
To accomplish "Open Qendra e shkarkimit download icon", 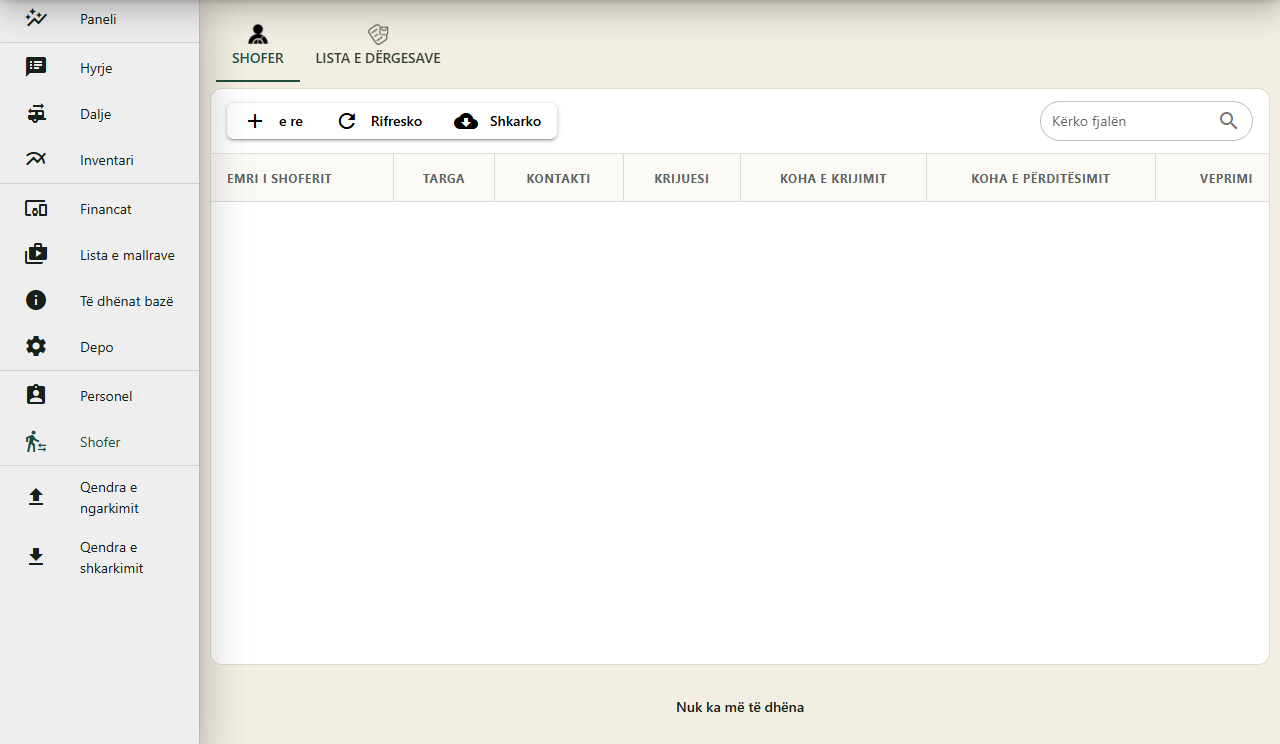I will (x=36, y=558).
